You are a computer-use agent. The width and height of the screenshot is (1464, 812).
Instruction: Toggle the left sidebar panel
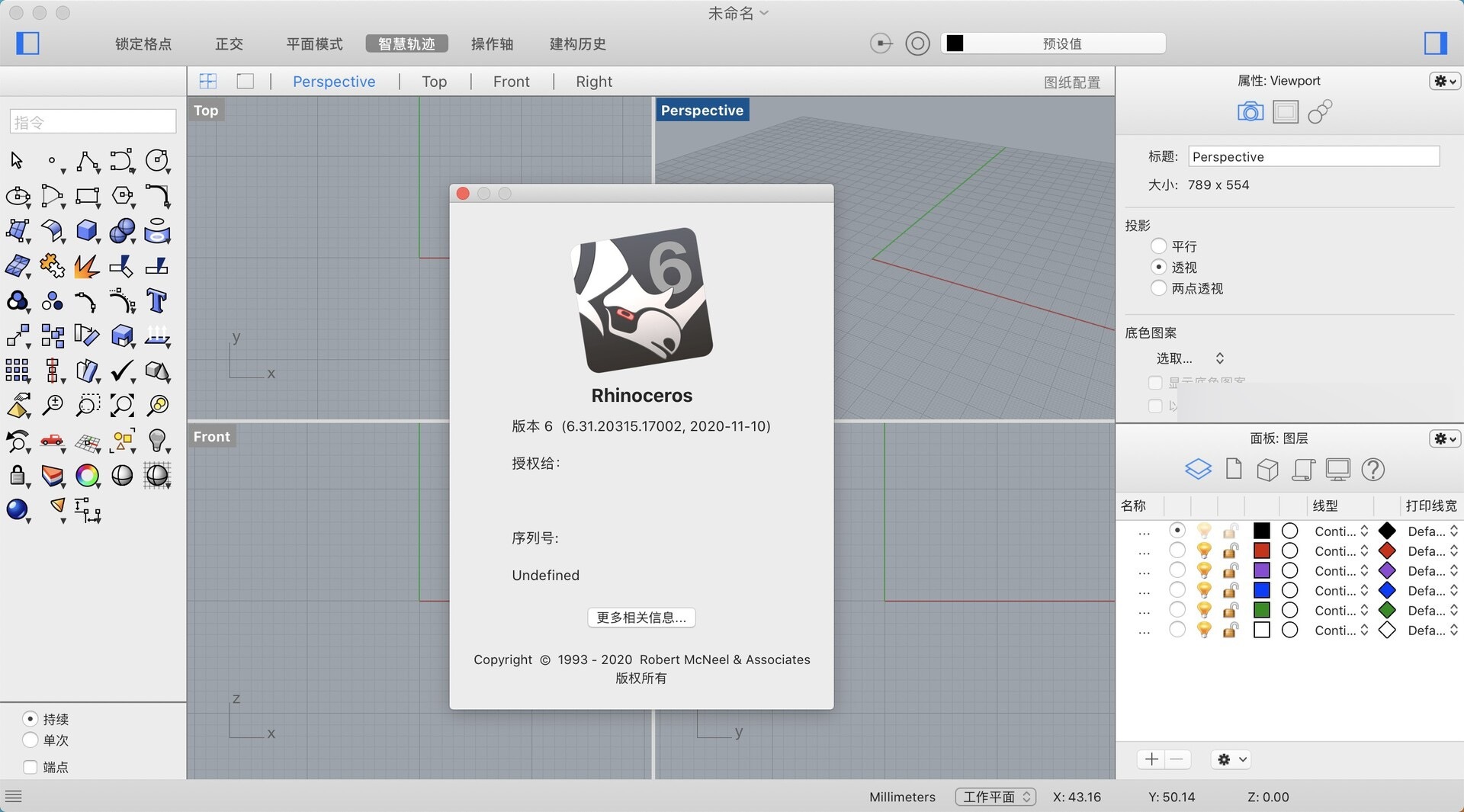[28, 43]
